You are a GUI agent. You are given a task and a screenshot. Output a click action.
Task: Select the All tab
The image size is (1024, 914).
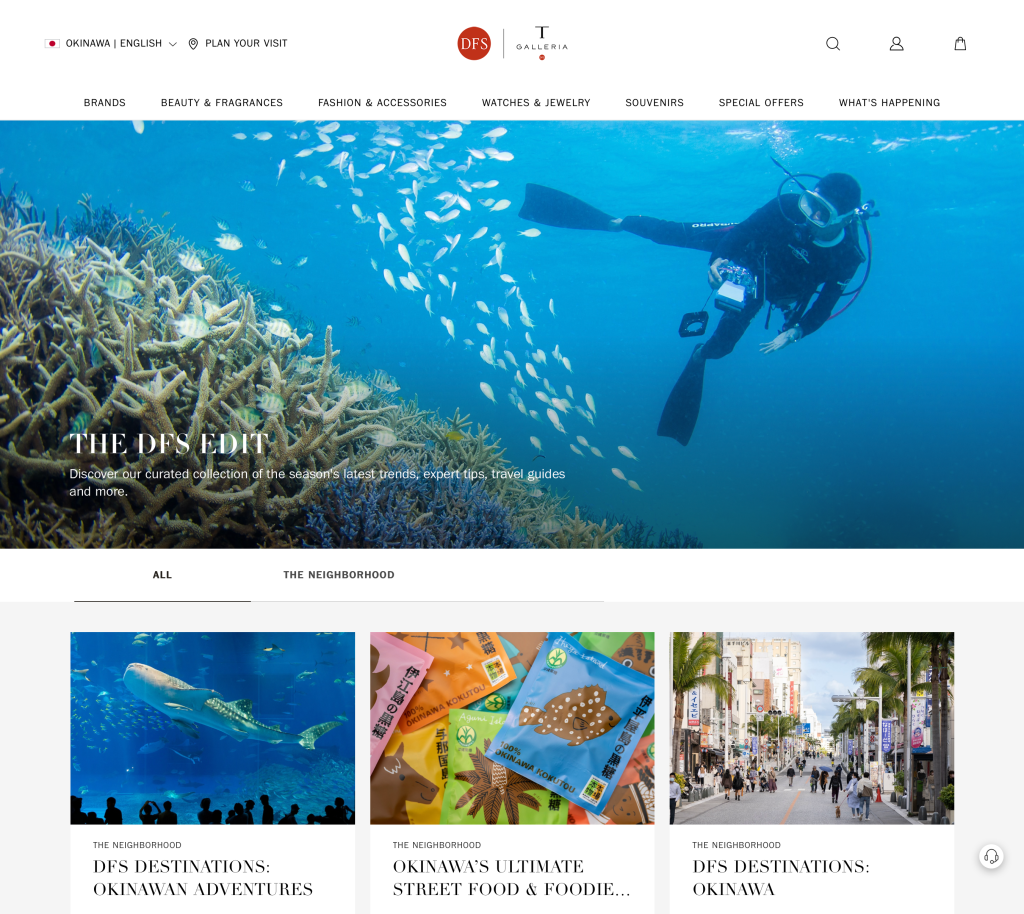163,575
